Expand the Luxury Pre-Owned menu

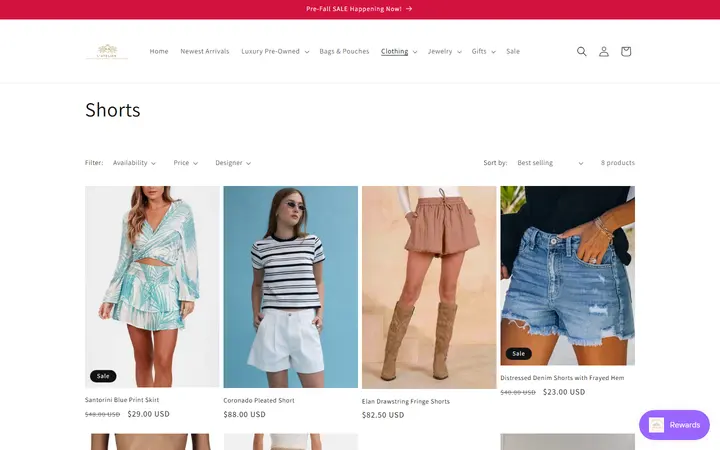coord(275,51)
